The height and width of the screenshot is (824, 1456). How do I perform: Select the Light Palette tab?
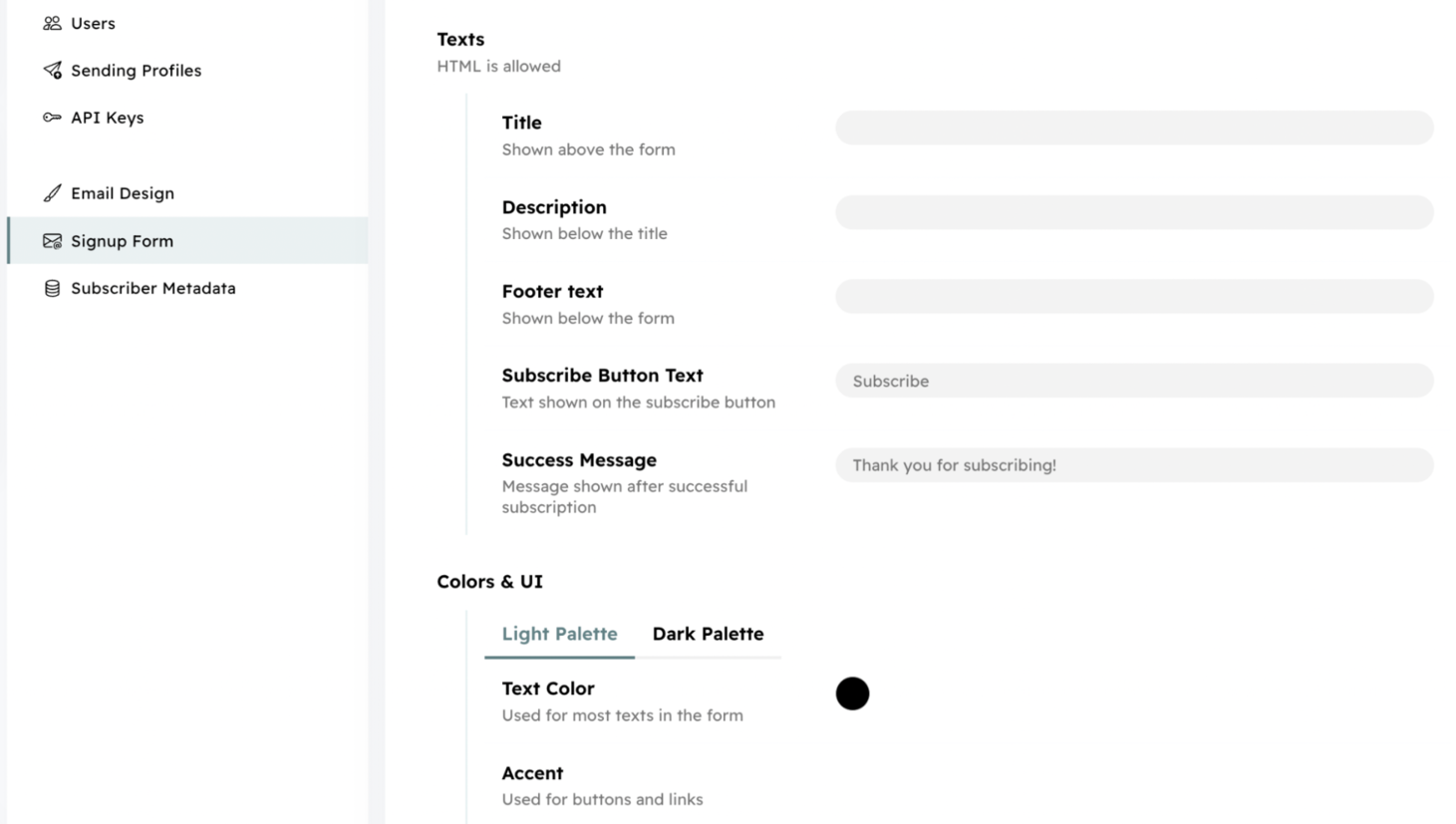pyautogui.click(x=559, y=634)
